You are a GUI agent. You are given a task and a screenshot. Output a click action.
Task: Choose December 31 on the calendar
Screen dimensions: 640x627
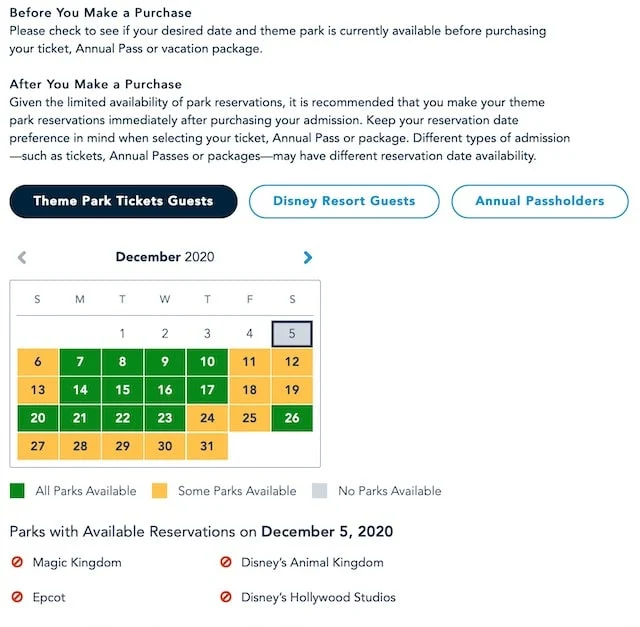click(207, 446)
